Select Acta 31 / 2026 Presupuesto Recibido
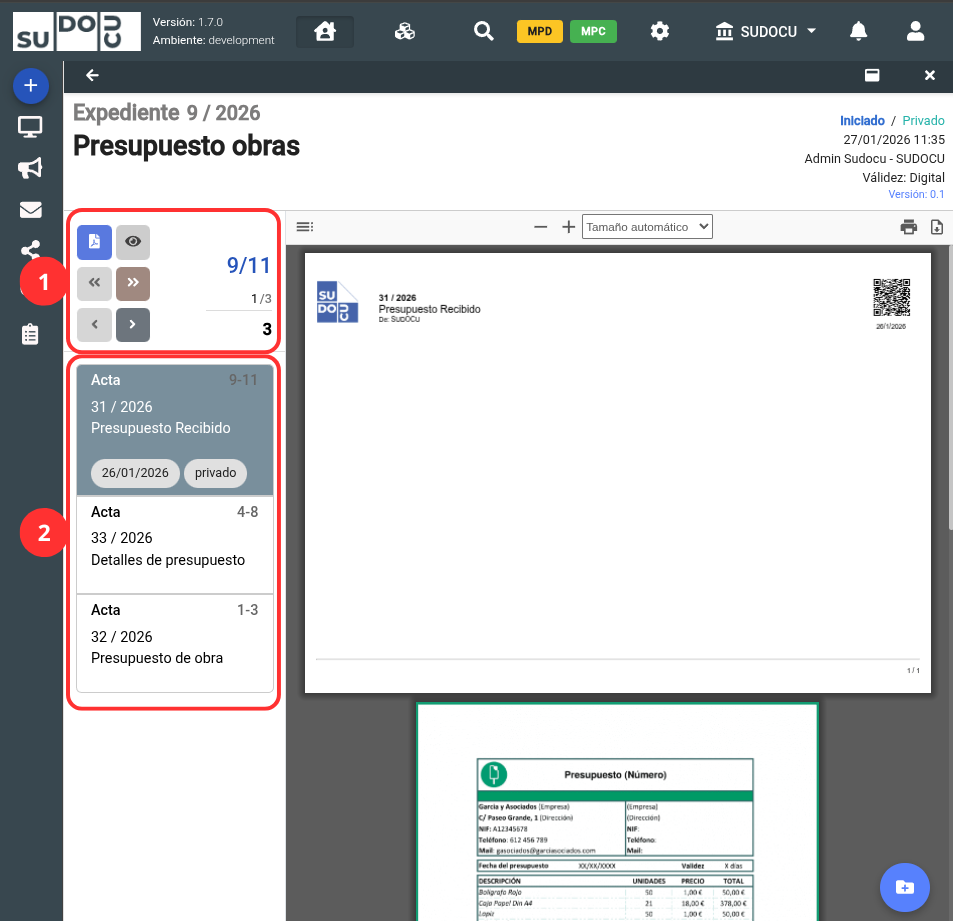Screen dimensions: 953x921 175,430
